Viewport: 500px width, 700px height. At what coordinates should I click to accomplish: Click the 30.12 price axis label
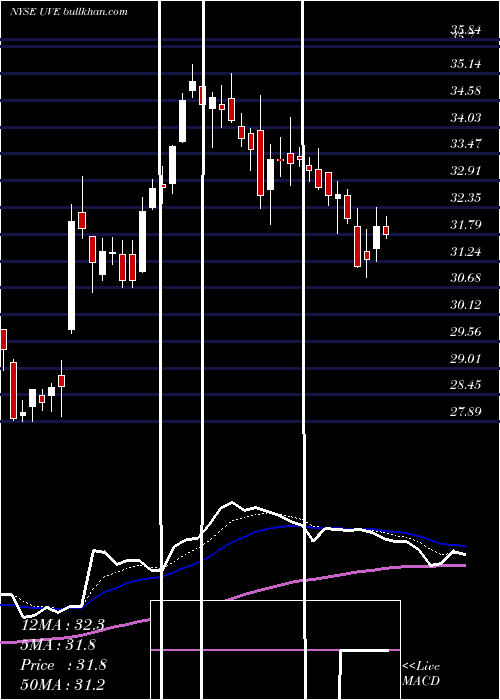click(466, 304)
